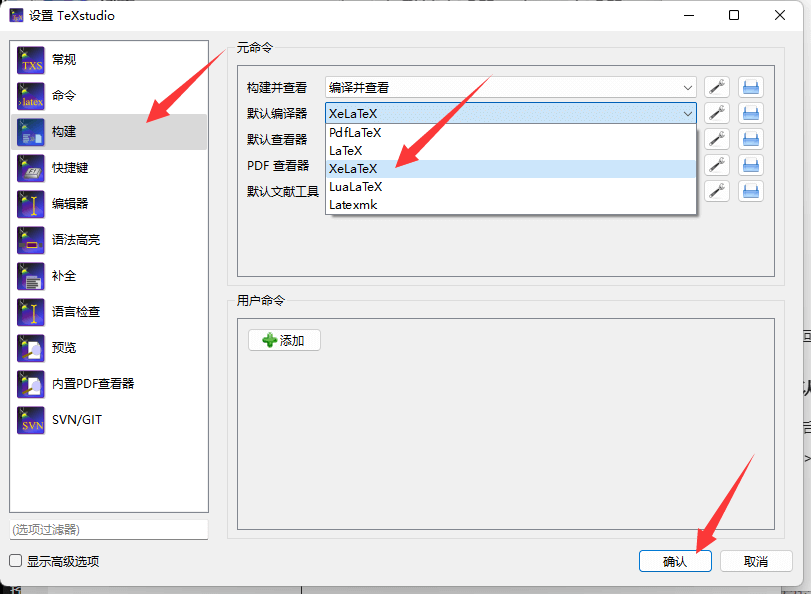Cancel with the 取消 button
Viewport: 811px width, 594px height.
pos(756,561)
